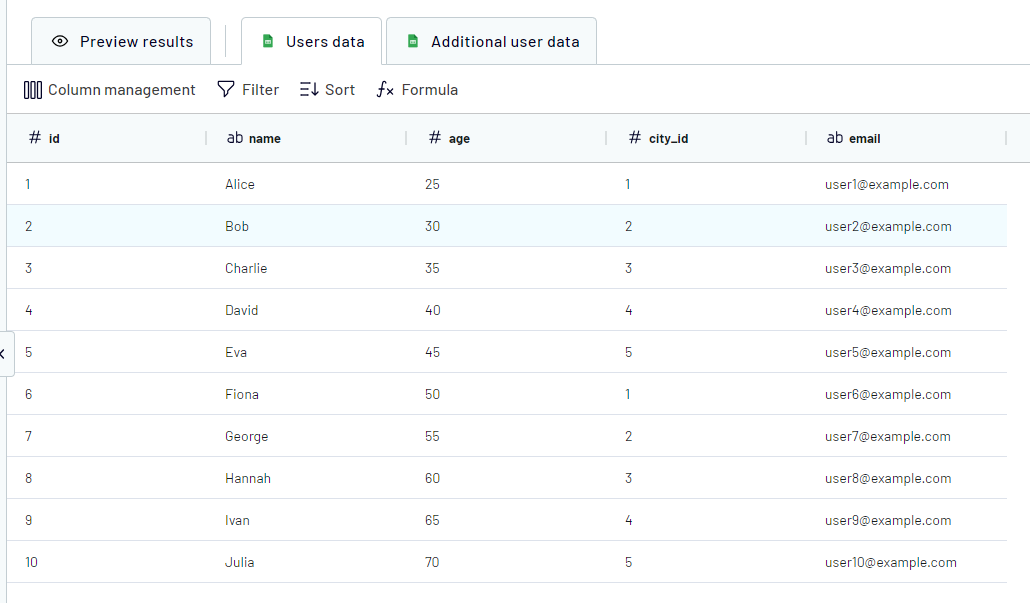Viewport: 1030px width, 603px height.
Task: Select the city_id column header
Action: (668, 139)
